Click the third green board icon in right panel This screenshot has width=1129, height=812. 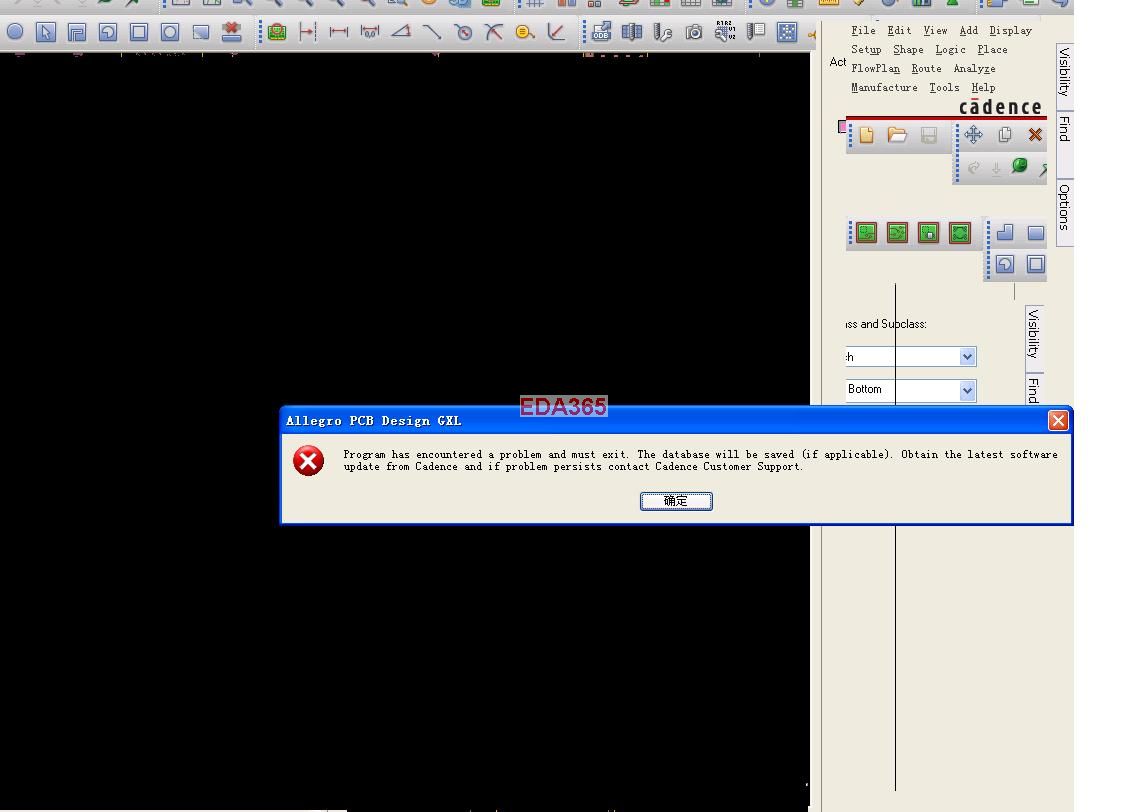(929, 233)
